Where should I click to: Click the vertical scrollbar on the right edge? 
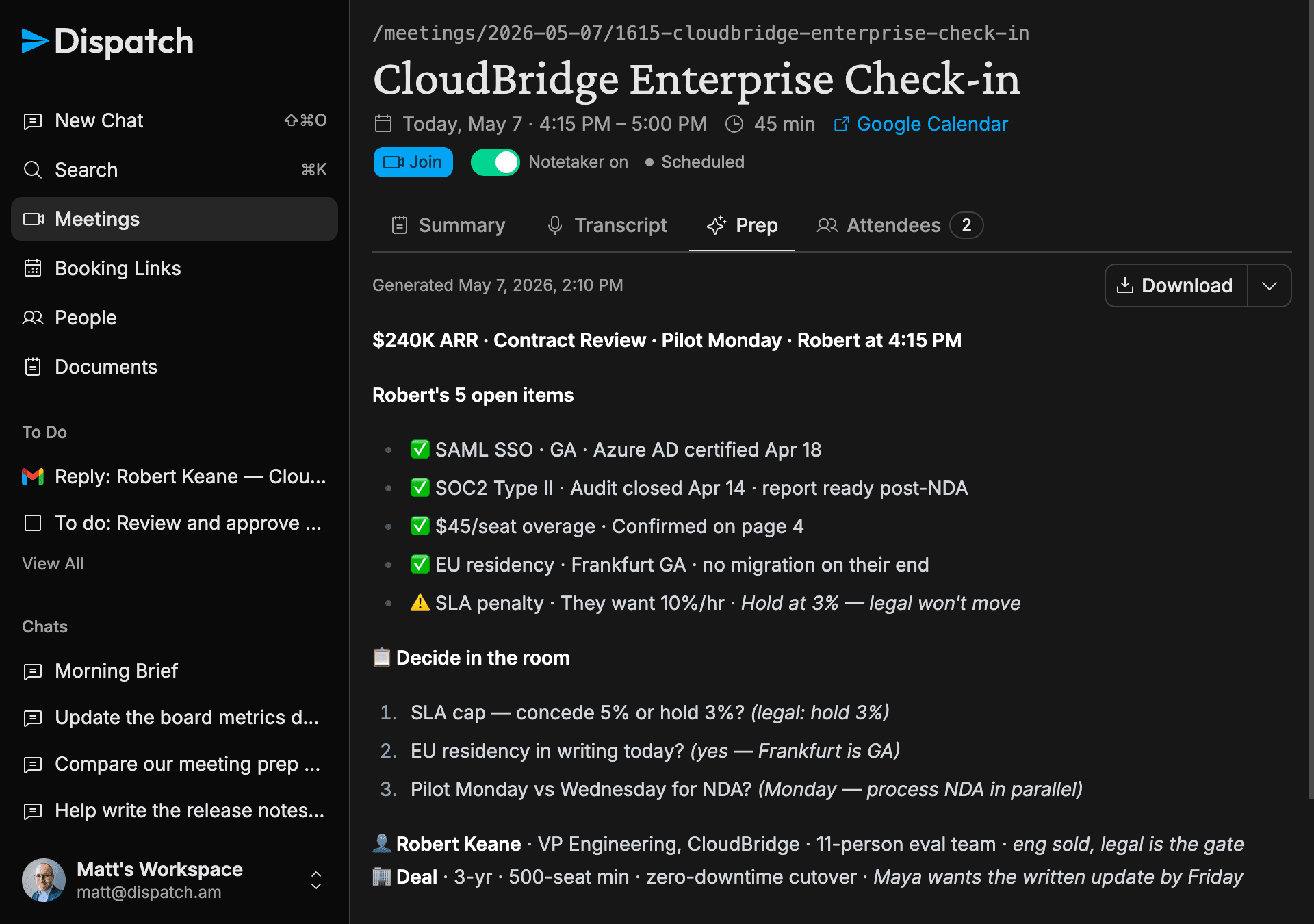1311,400
